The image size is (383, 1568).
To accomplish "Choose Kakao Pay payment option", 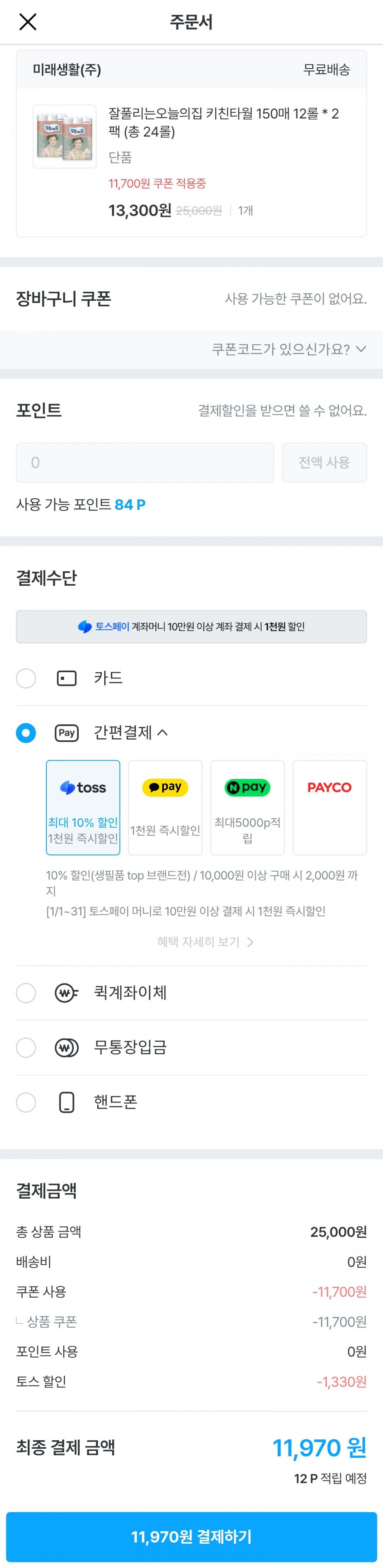I will click(x=166, y=807).
